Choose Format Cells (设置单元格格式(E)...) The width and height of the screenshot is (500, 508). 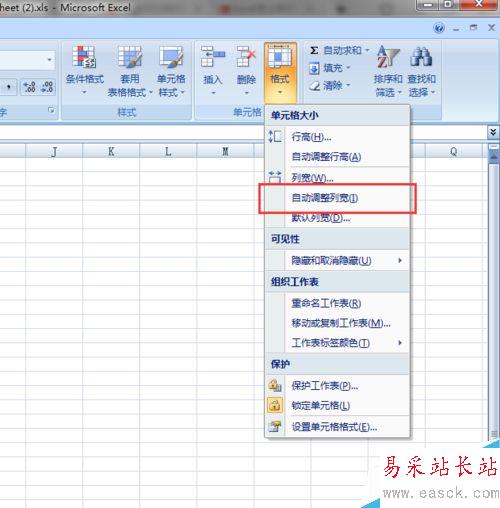pyautogui.click(x=337, y=427)
